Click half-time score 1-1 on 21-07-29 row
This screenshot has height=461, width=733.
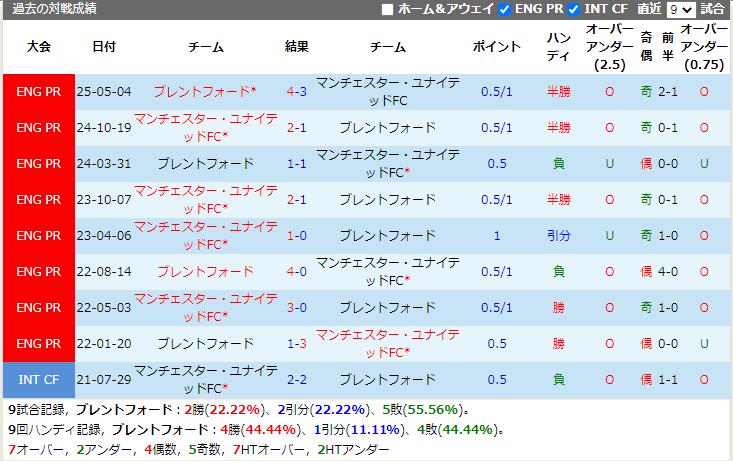click(668, 380)
